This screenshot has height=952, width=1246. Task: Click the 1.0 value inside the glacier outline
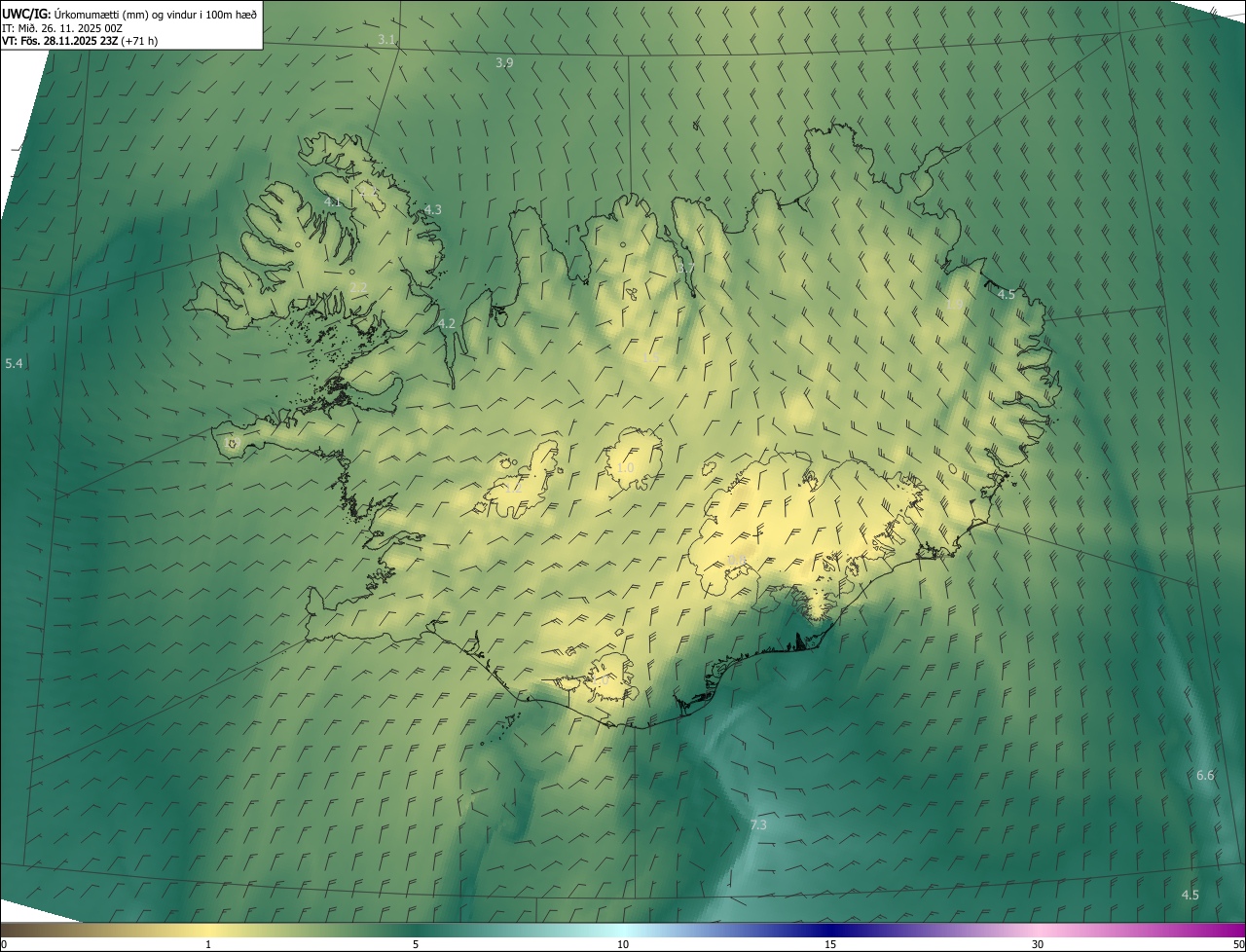(x=625, y=468)
